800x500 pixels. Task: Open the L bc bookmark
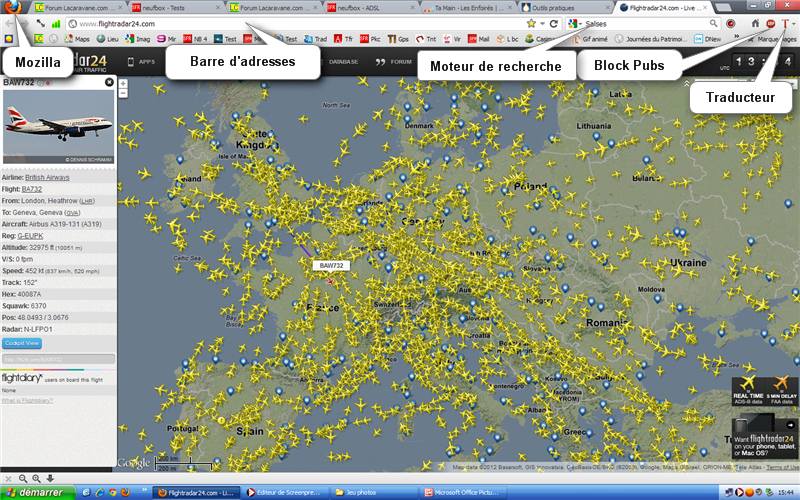(508, 39)
